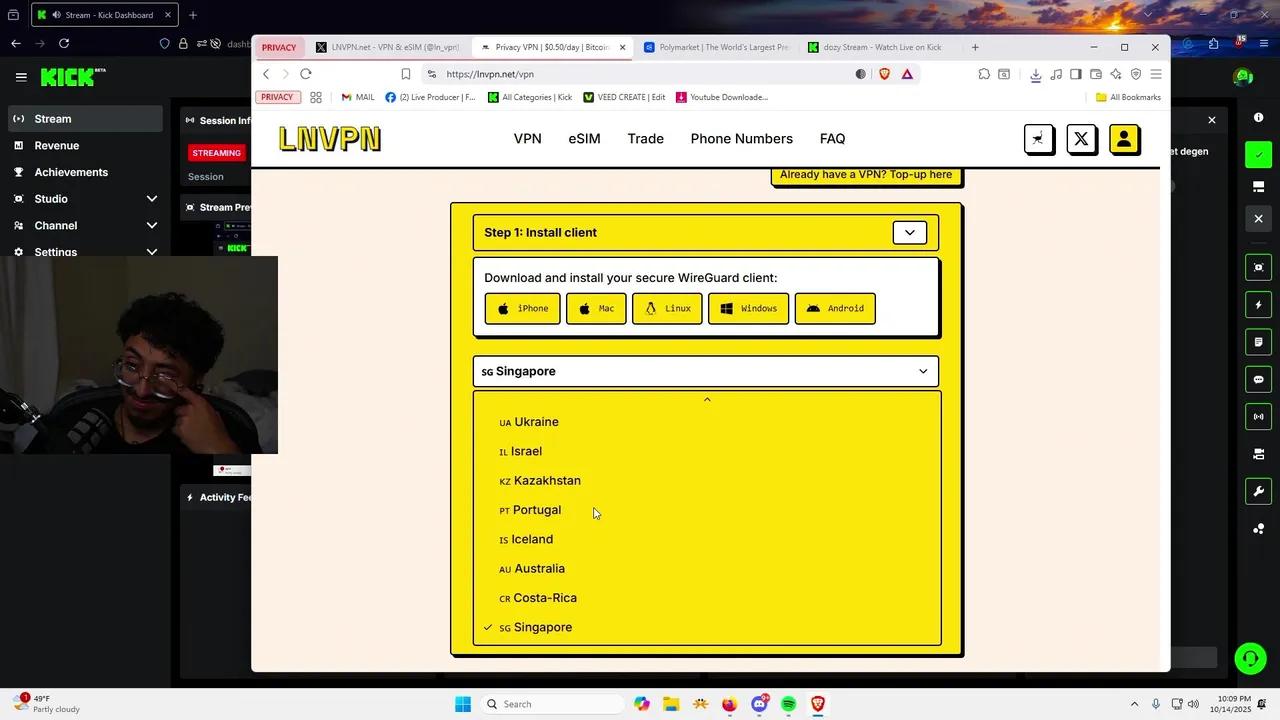Open the Brave hamburger menu
Viewport: 1280px width, 720px height.
pos(1156,74)
